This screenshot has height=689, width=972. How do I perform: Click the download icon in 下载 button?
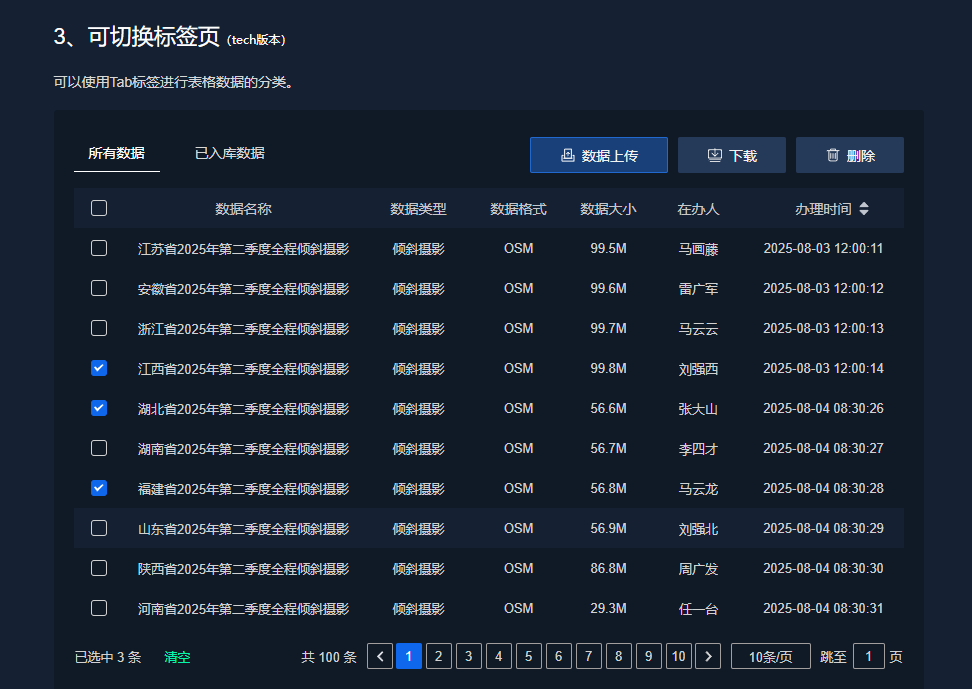714,156
